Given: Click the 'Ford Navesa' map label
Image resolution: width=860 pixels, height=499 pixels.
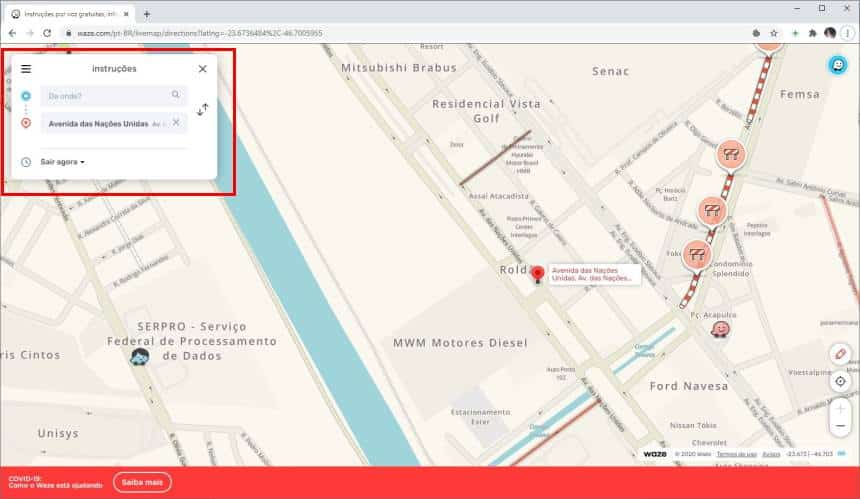Looking at the screenshot, I should (x=689, y=386).
